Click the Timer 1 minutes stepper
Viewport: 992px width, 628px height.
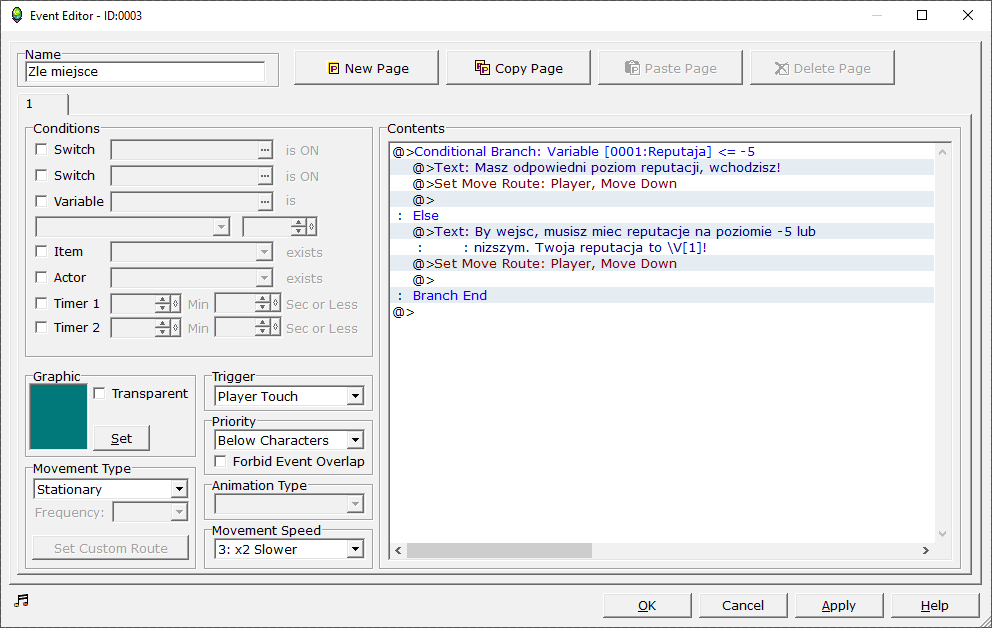click(x=146, y=304)
